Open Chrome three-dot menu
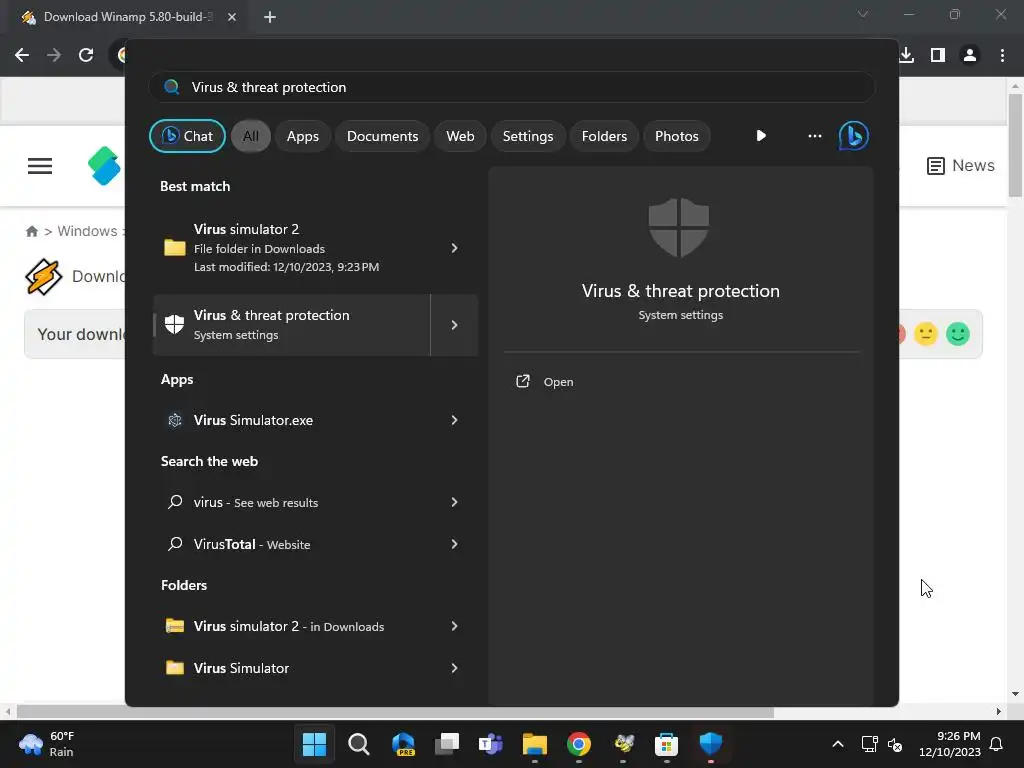Viewport: 1024px width, 768px height. click(x=1002, y=55)
